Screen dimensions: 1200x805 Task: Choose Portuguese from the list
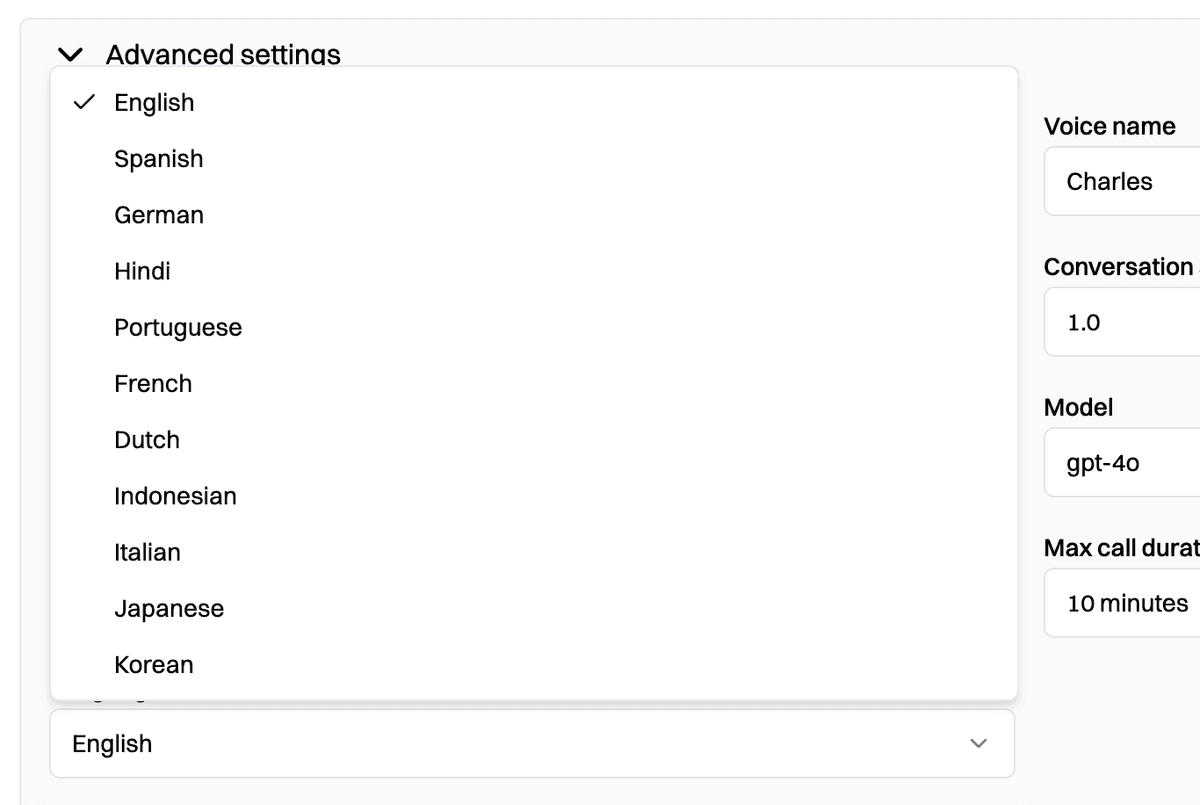178,328
